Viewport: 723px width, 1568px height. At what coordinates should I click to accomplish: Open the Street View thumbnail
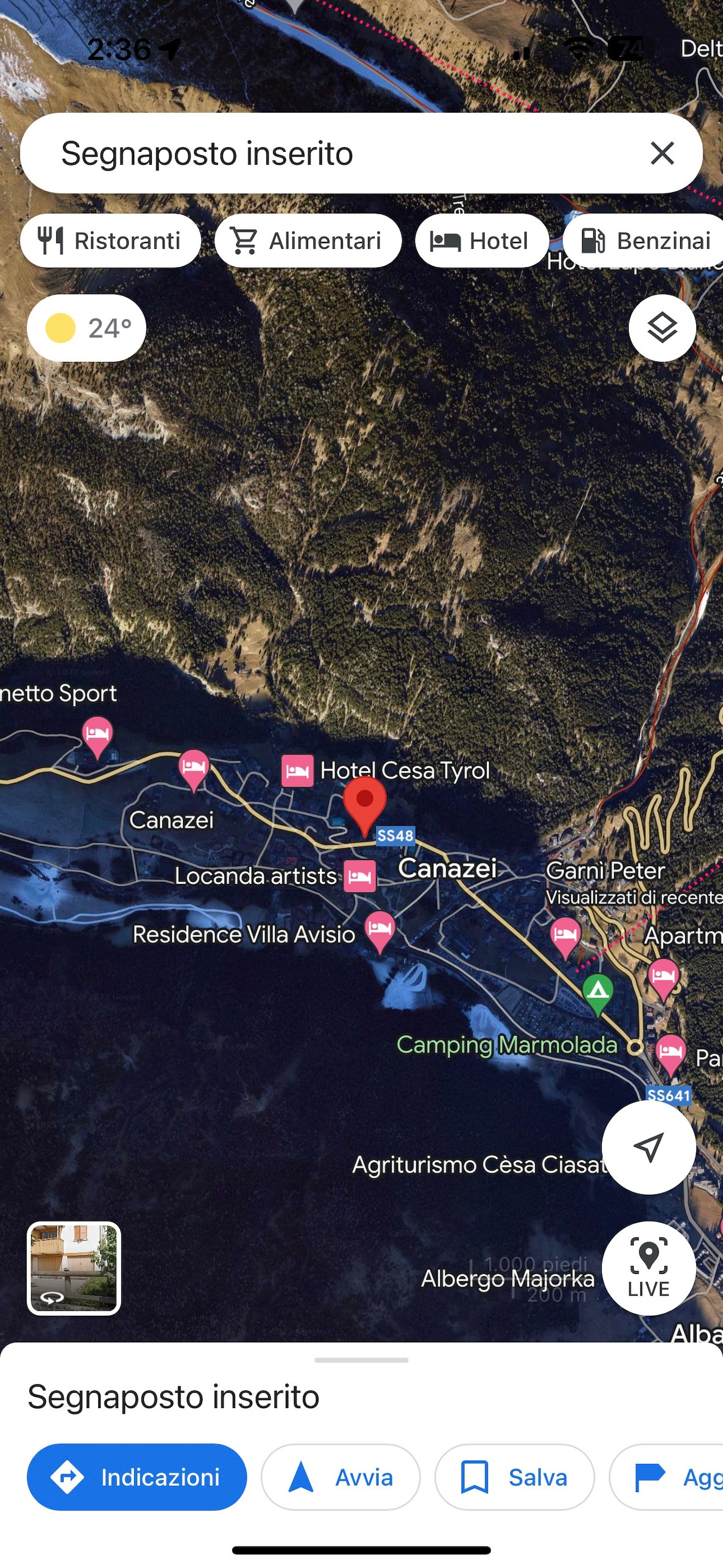[x=73, y=1268]
